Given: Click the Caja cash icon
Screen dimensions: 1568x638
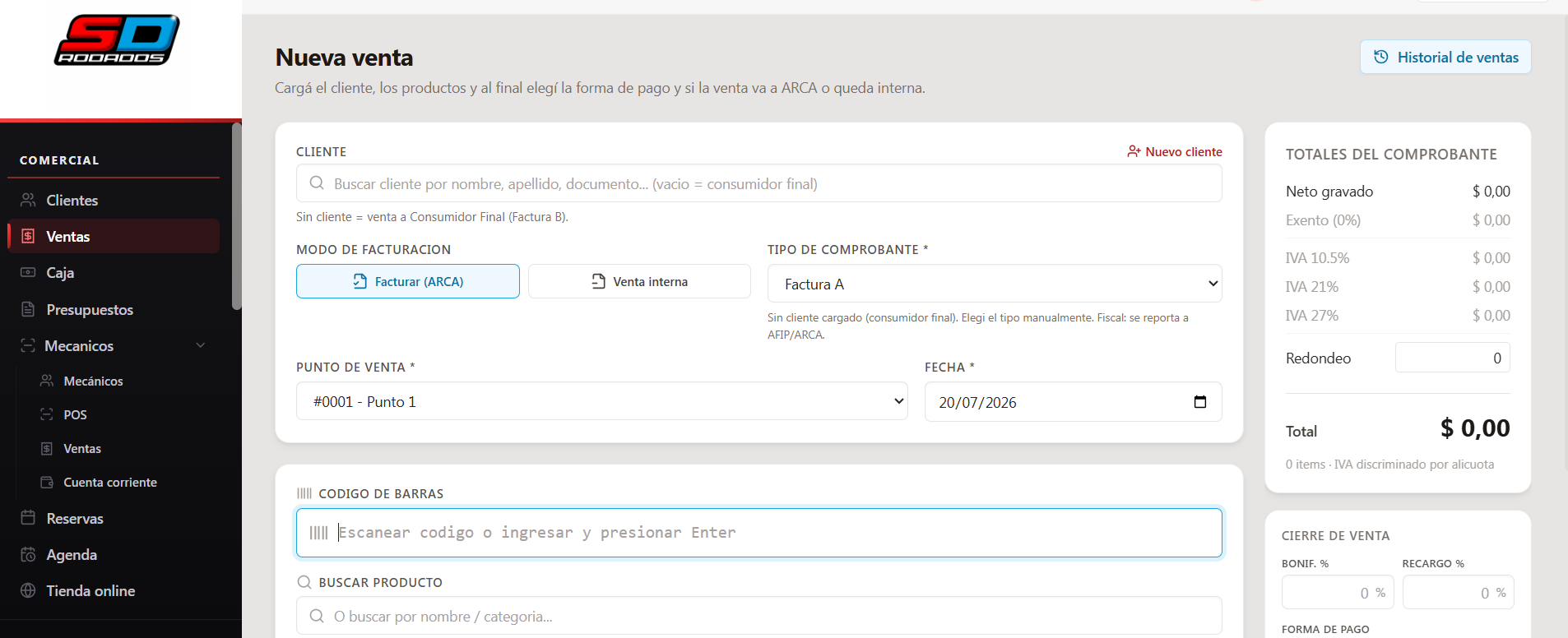Looking at the screenshot, I should pos(28,272).
